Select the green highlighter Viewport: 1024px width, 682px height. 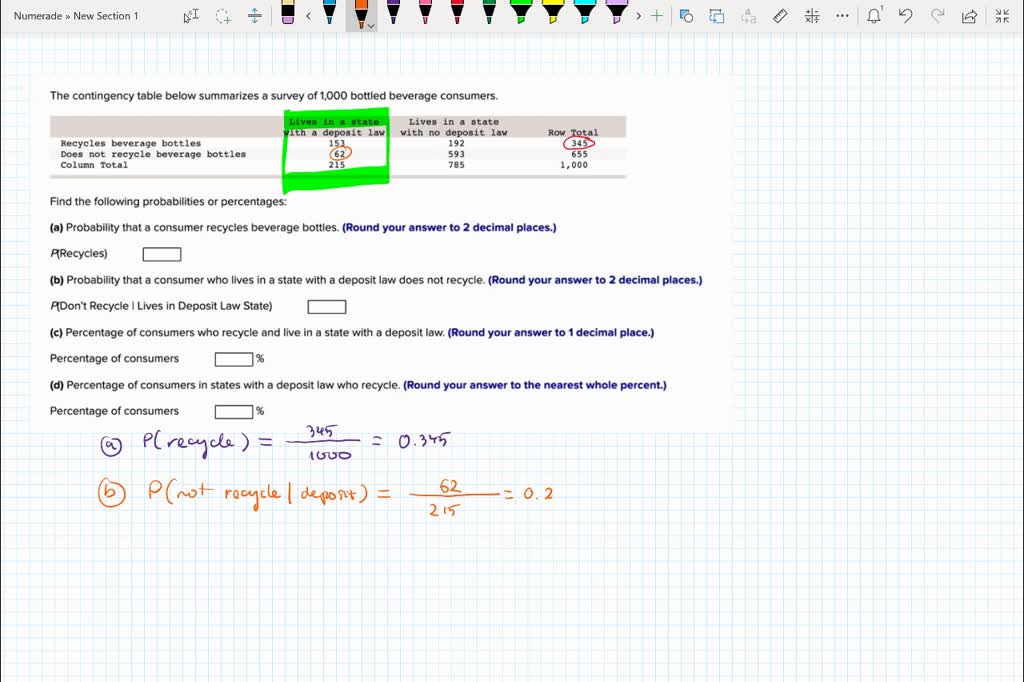[521, 15]
